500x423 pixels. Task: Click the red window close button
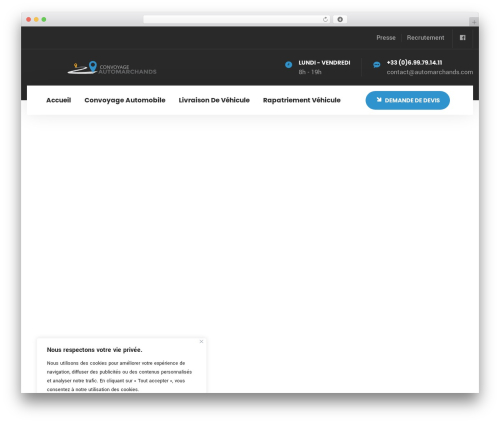coord(29,20)
